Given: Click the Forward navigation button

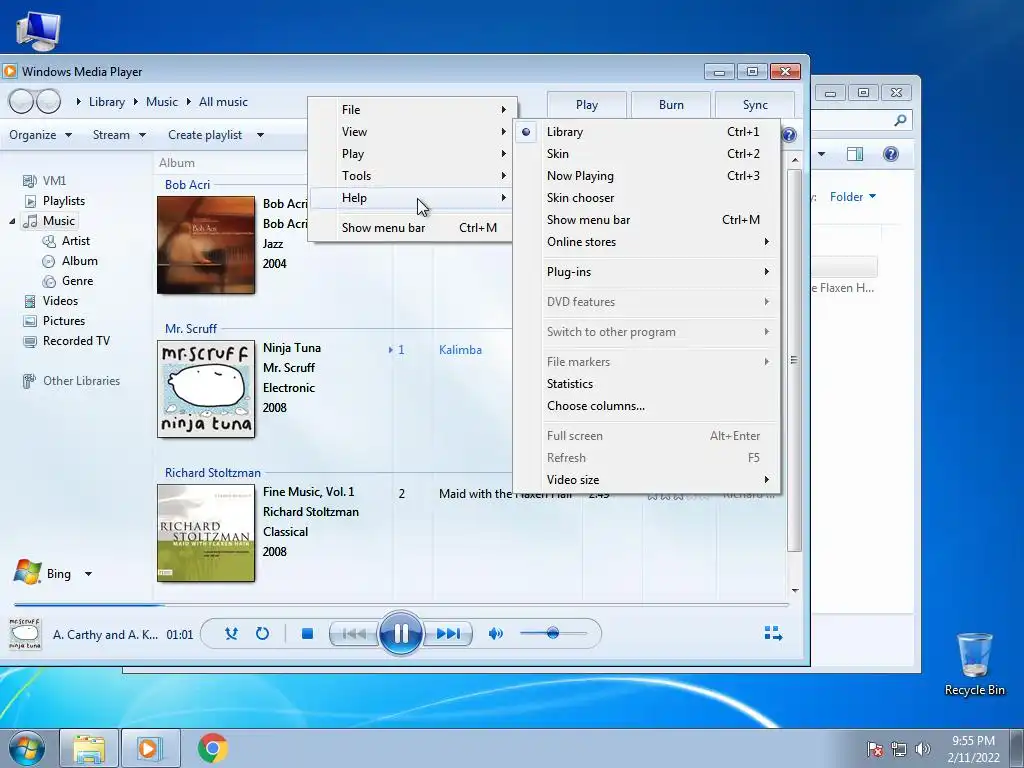Looking at the screenshot, I should pos(48,101).
